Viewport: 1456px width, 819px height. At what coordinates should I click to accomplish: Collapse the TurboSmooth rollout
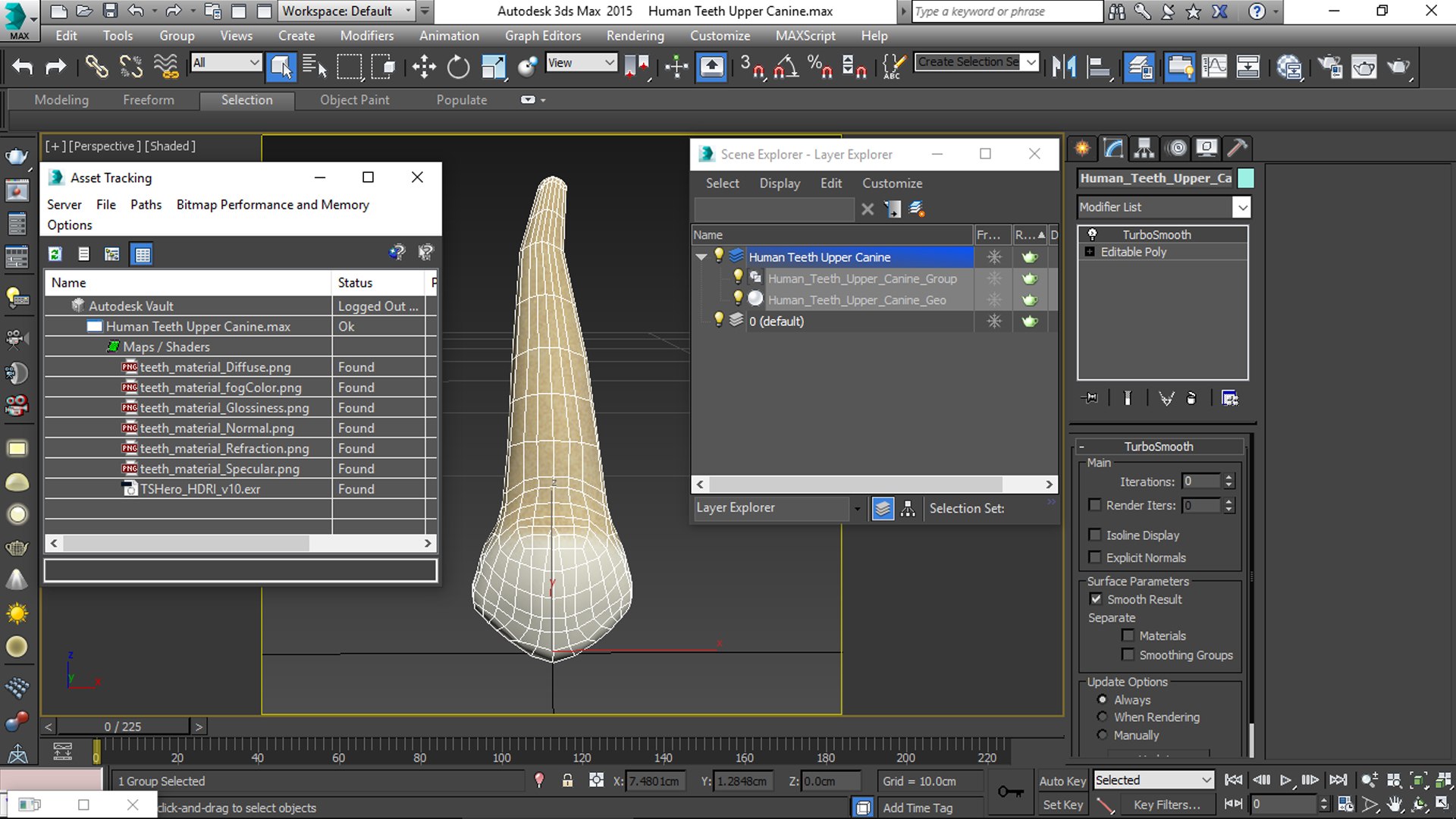[x=1158, y=447]
